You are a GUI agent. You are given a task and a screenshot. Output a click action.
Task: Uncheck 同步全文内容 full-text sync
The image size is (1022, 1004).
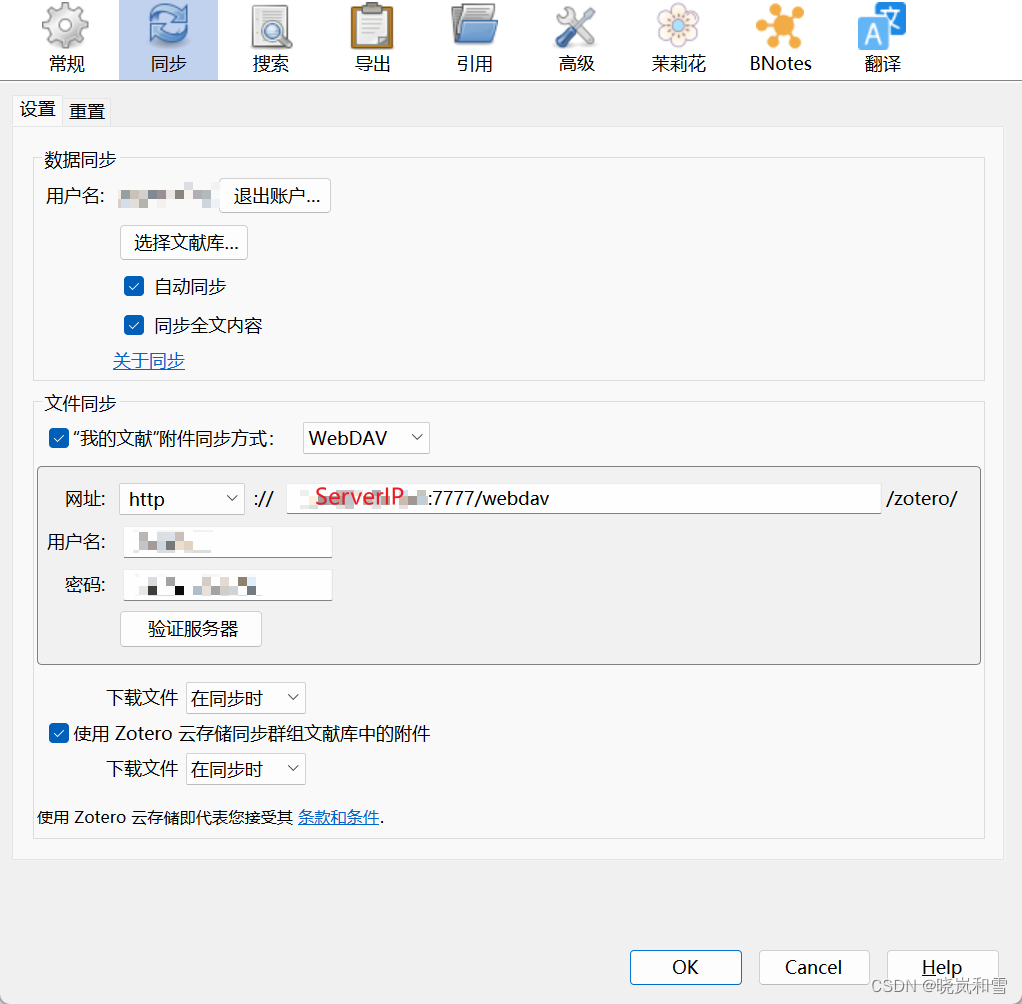pos(134,324)
